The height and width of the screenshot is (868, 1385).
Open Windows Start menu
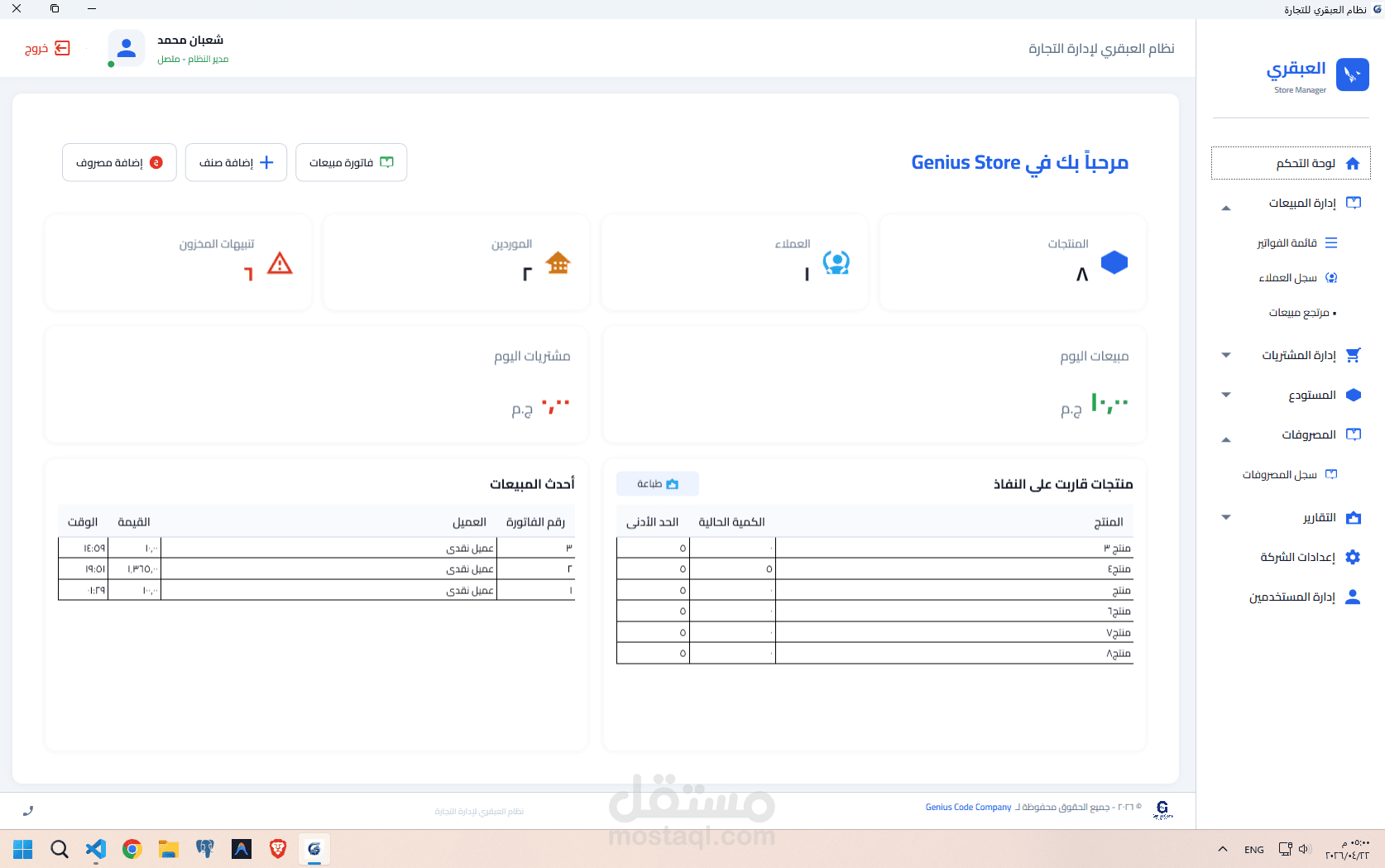tap(23, 849)
